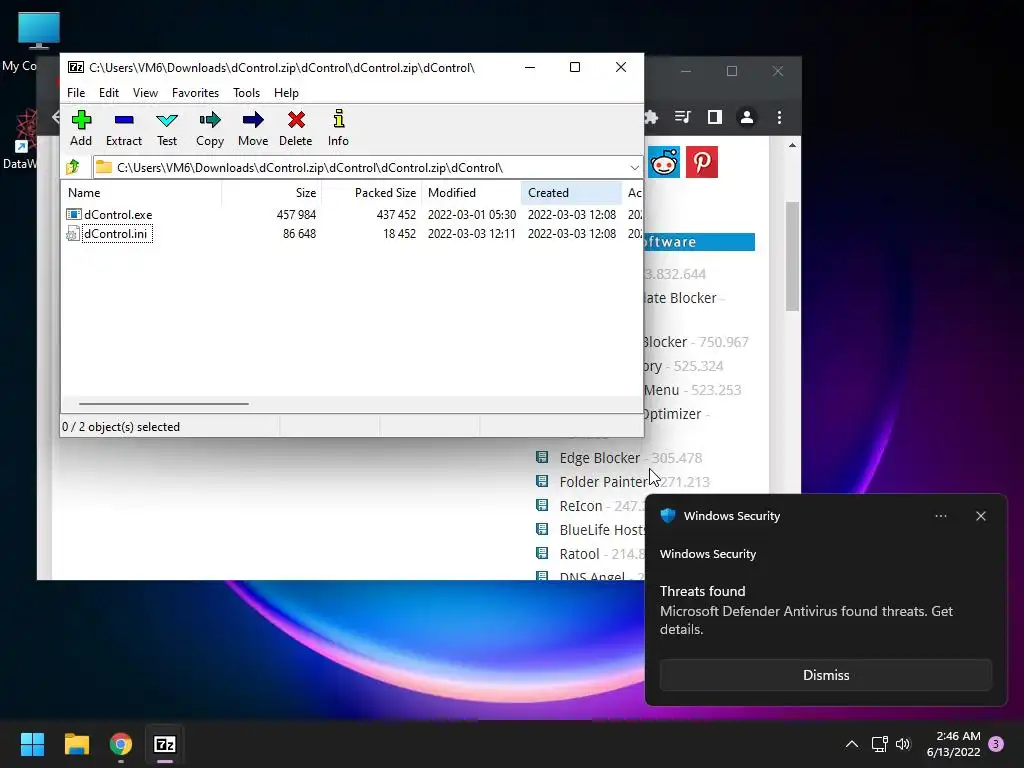
Task: Open the Favorites menu
Action: click(x=195, y=93)
